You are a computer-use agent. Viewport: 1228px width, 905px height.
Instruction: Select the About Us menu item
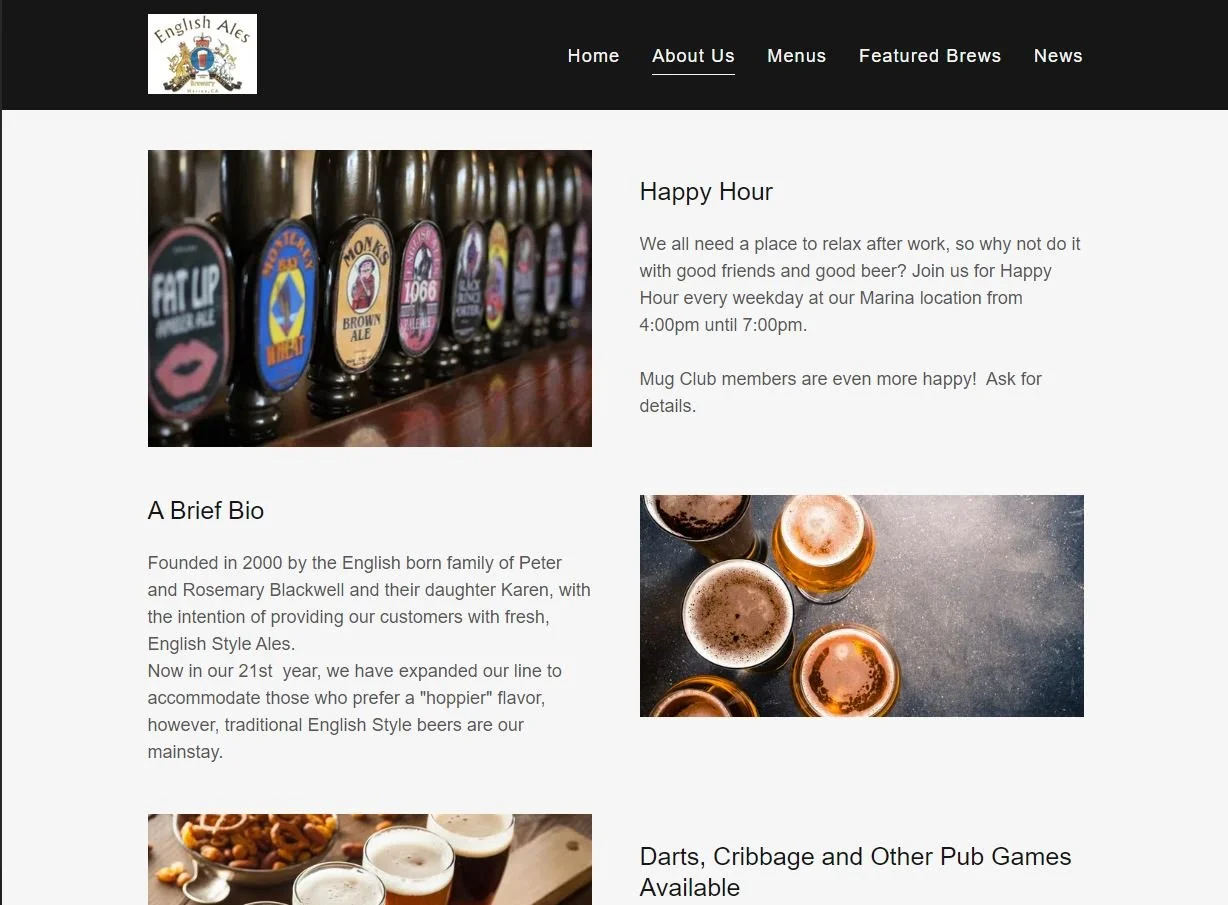point(693,56)
